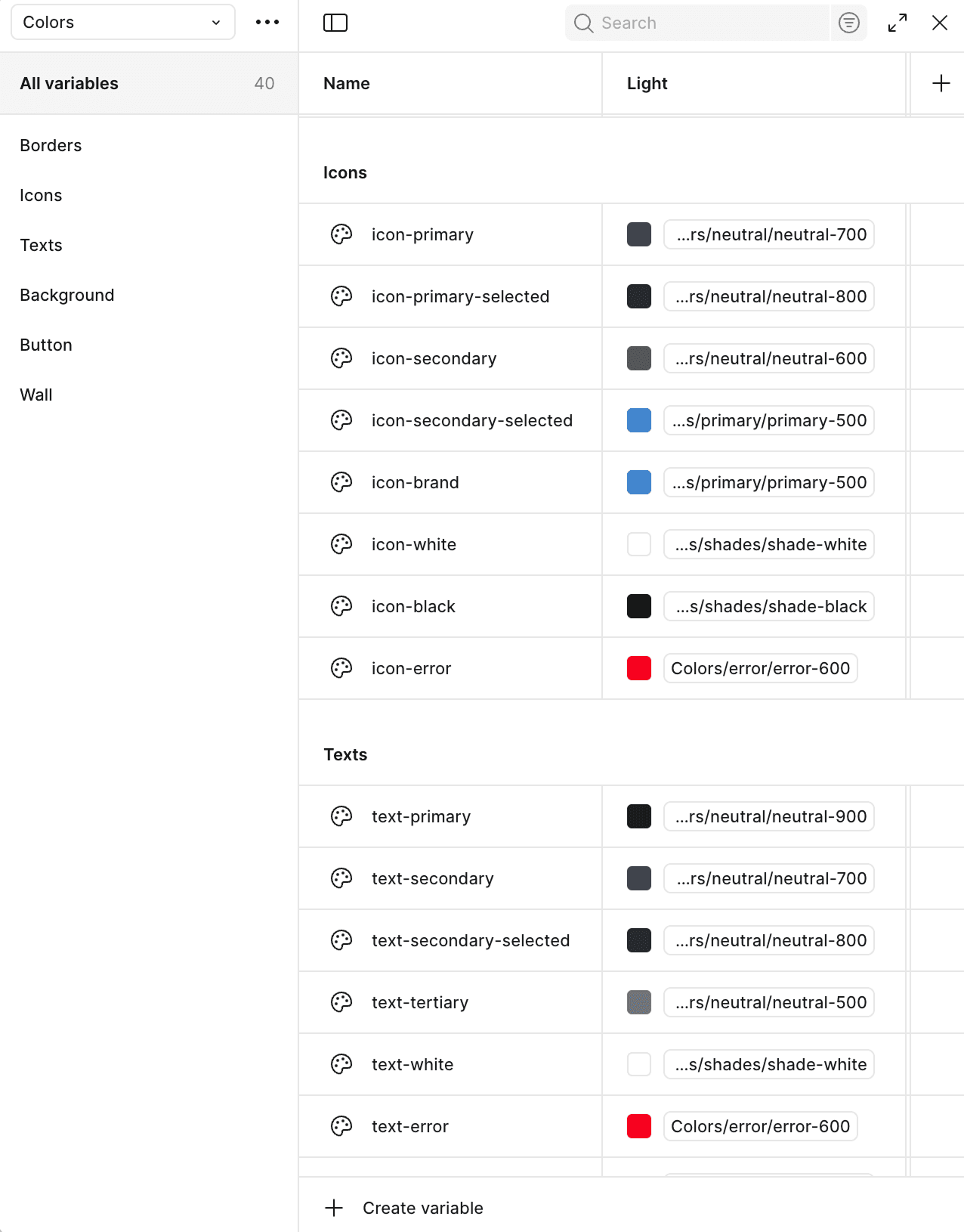Expand the variables window to full size
The image size is (964, 1232).
[898, 23]
